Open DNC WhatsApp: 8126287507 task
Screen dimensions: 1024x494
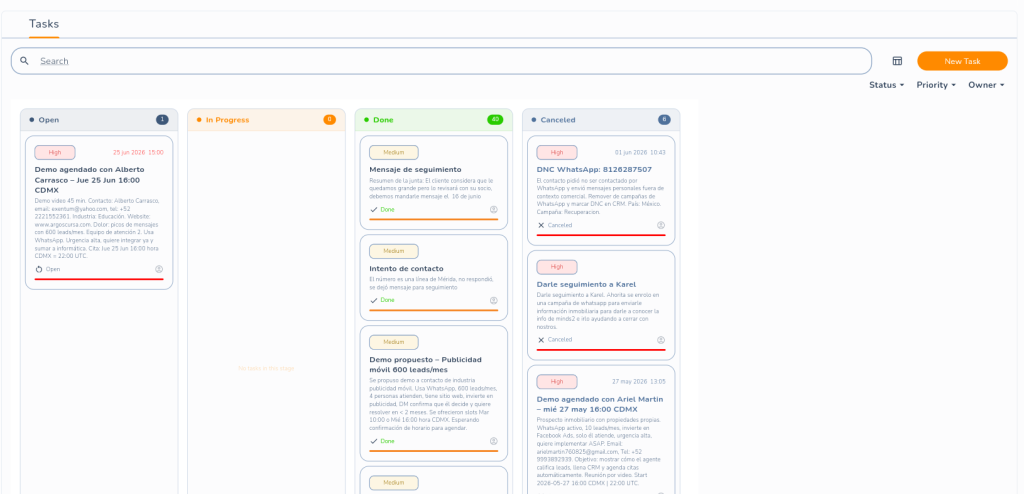pos(594,169)
